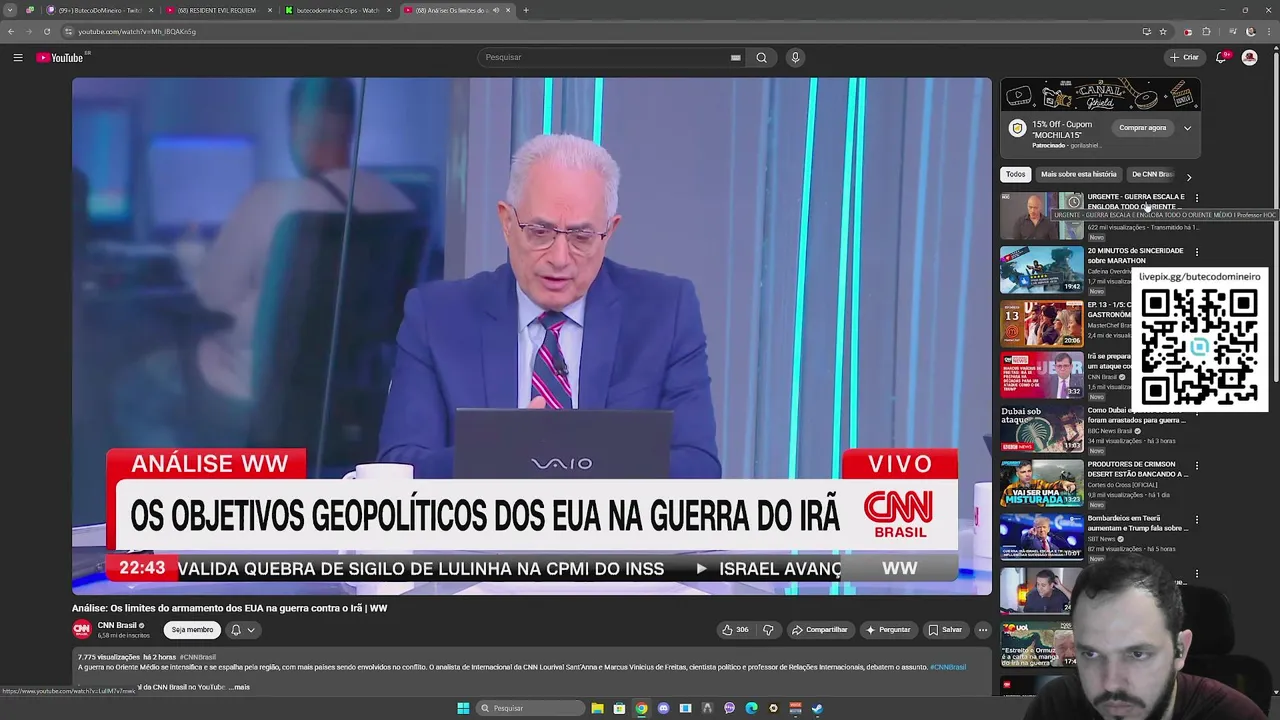
Task: Open options for Bombardeios em Teerã video
Action: pyautogui.click(x=1196, y=520)
